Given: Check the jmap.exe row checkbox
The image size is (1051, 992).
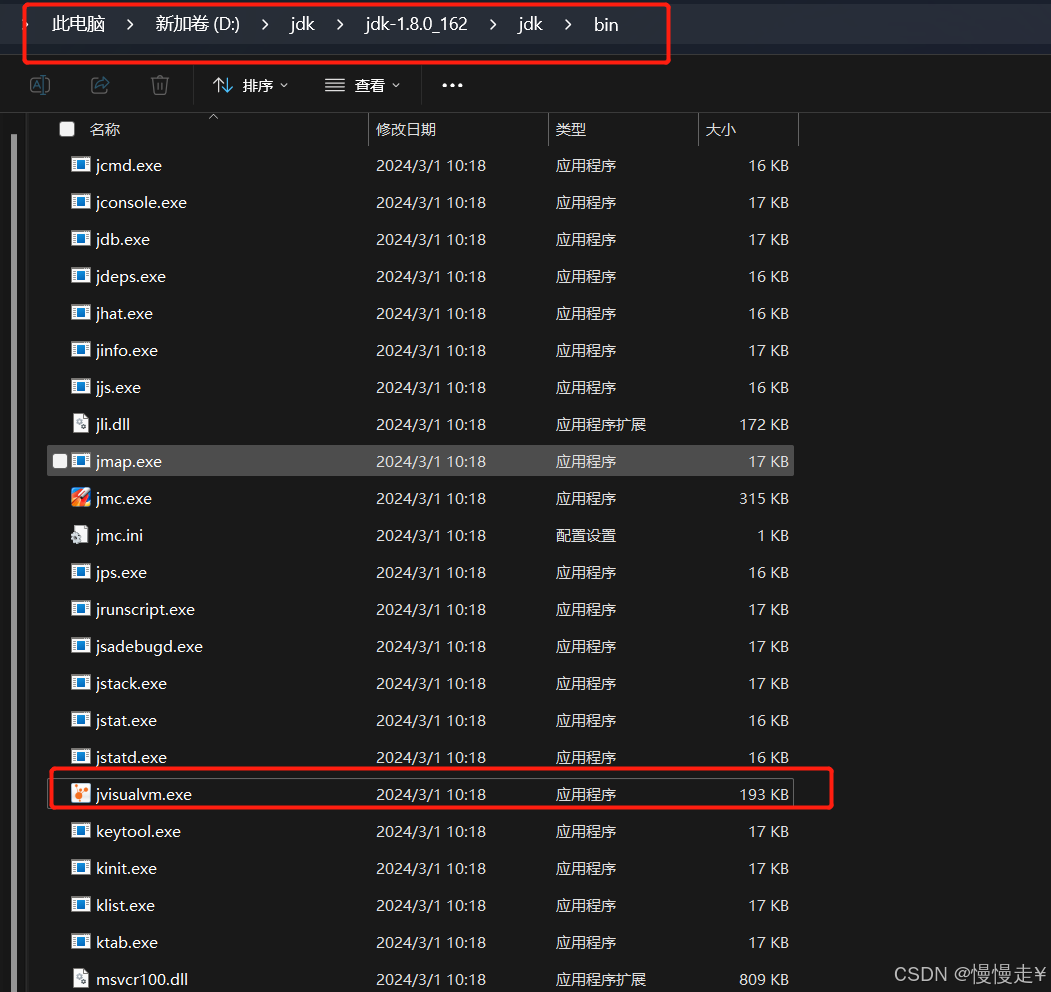Looking at the screenshot, I should click(60, 460).
